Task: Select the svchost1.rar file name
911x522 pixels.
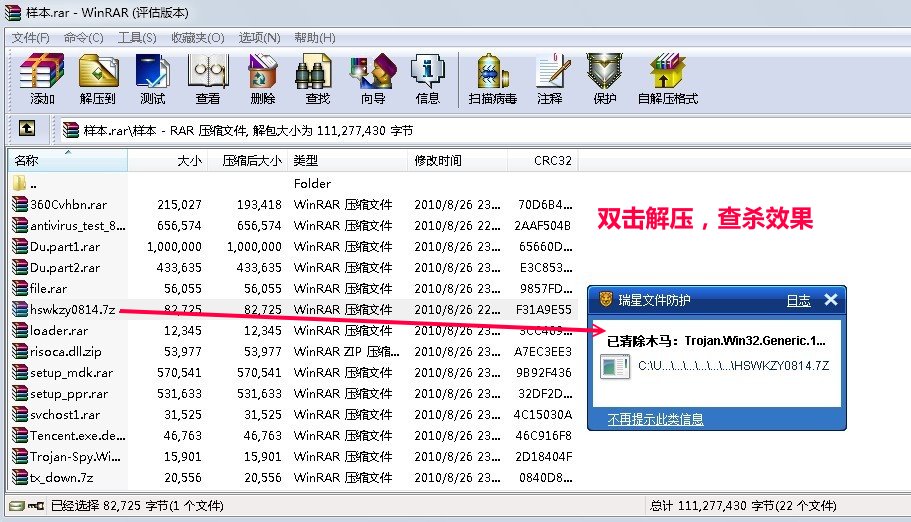Action: pos(65,414)
